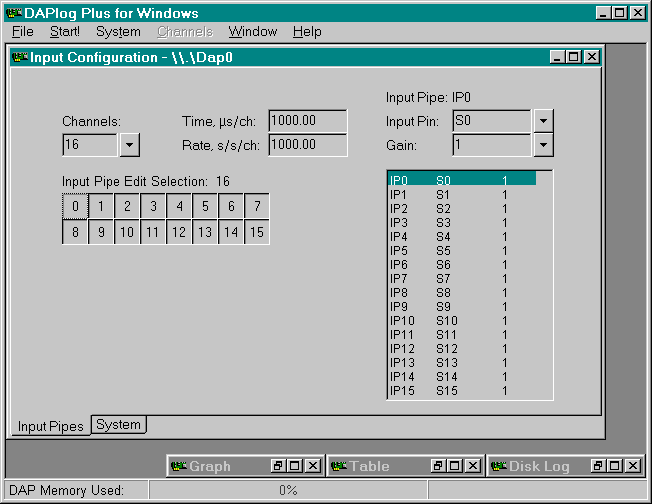Screen dimensions: 652x504
Task: Click input pipe 13 selection button
Action: click(x=205, y=232)
